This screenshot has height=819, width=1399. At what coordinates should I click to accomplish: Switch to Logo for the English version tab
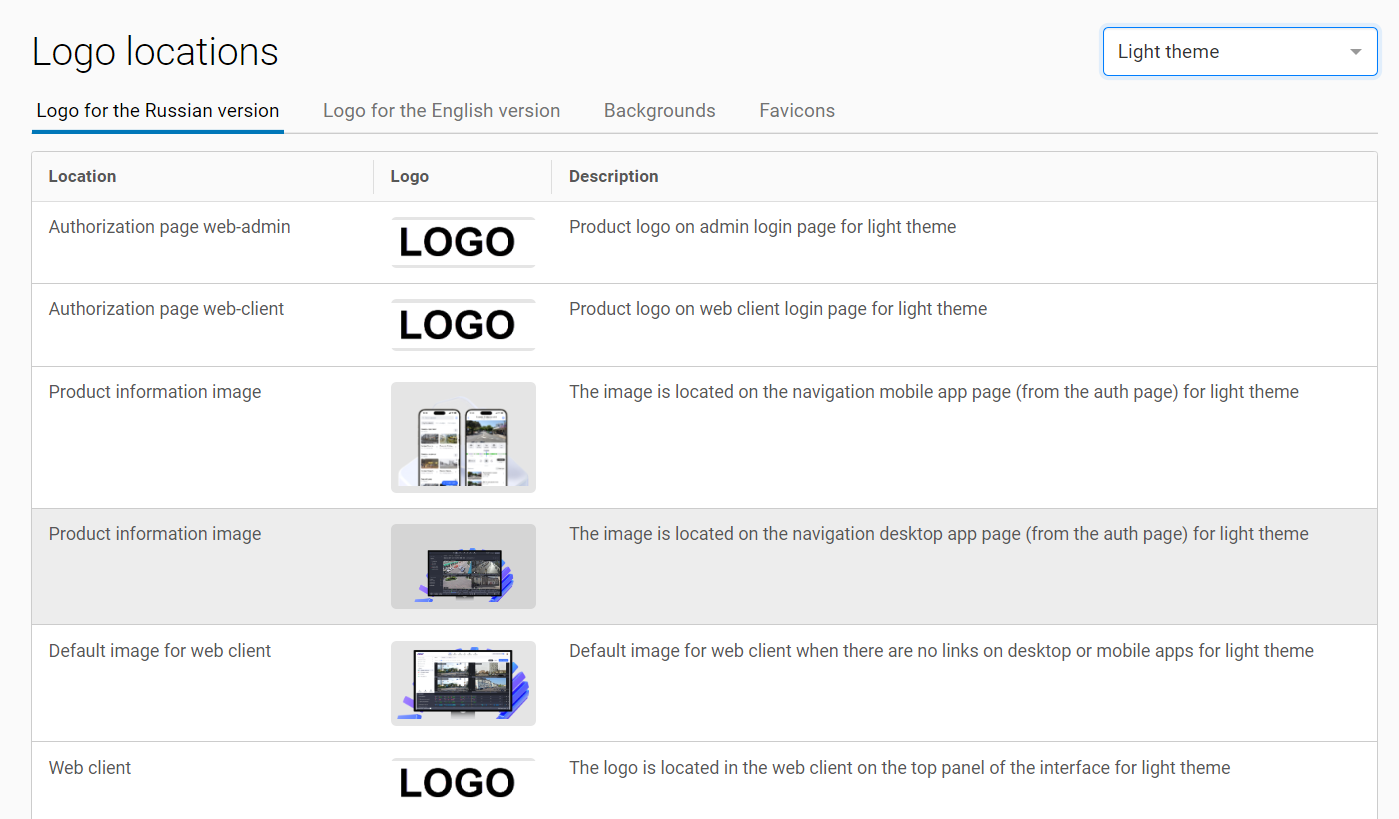coord(441,111)
